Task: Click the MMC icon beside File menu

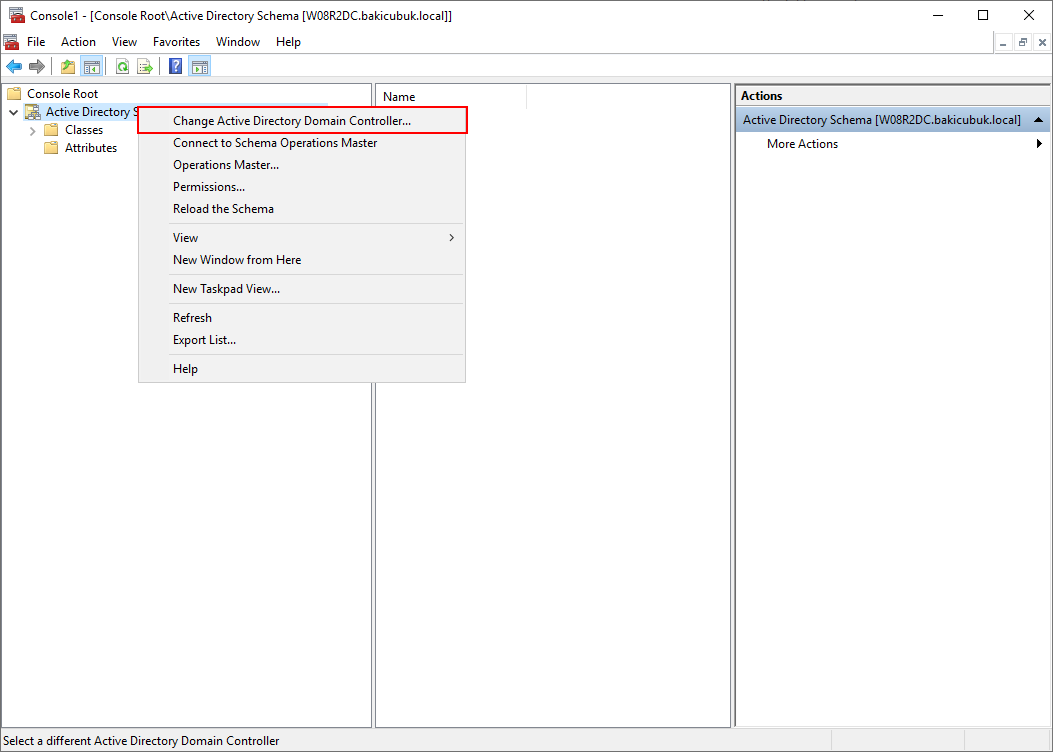Action: [11, 42]
